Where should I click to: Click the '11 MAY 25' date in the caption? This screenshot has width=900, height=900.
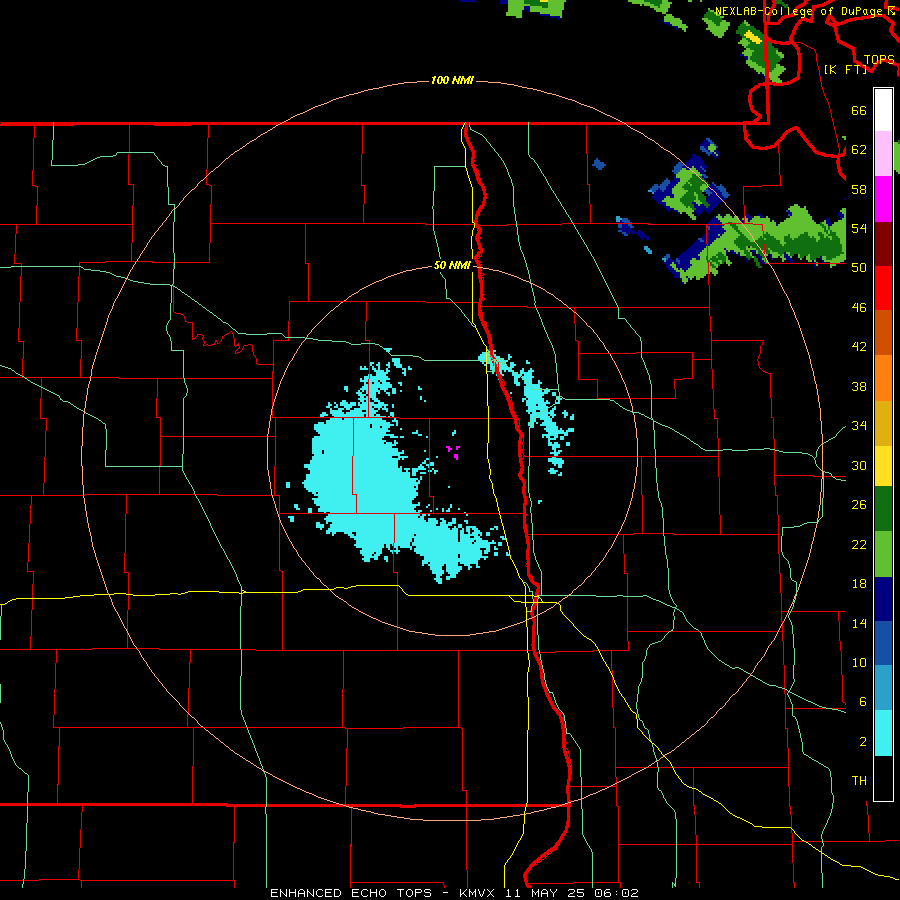tap(545, 893)
